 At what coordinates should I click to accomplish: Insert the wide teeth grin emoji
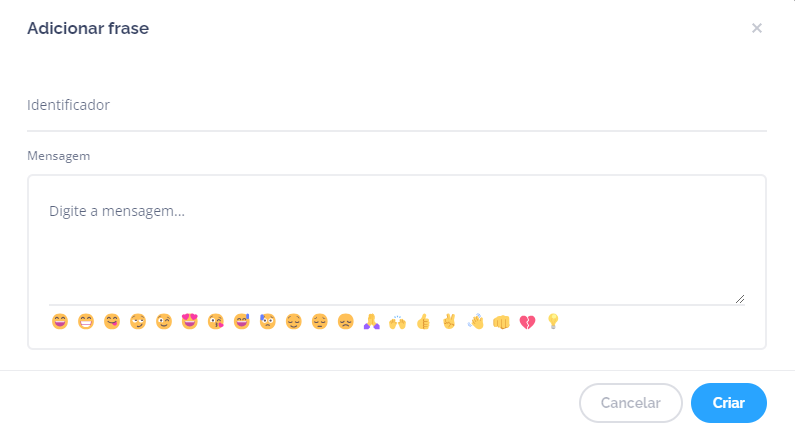point(85,322)
